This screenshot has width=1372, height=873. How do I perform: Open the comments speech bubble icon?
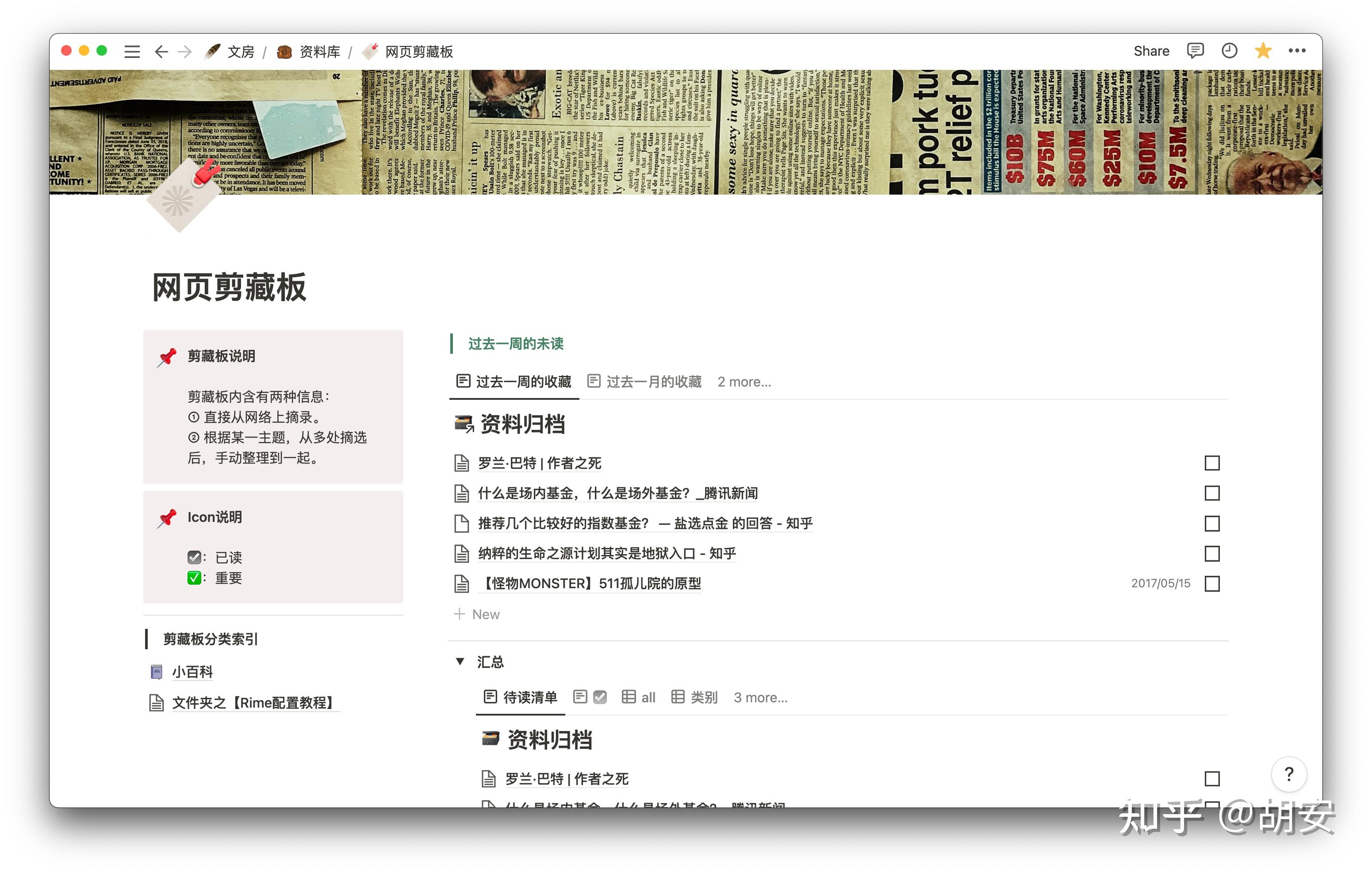[x=1195, y=51]
